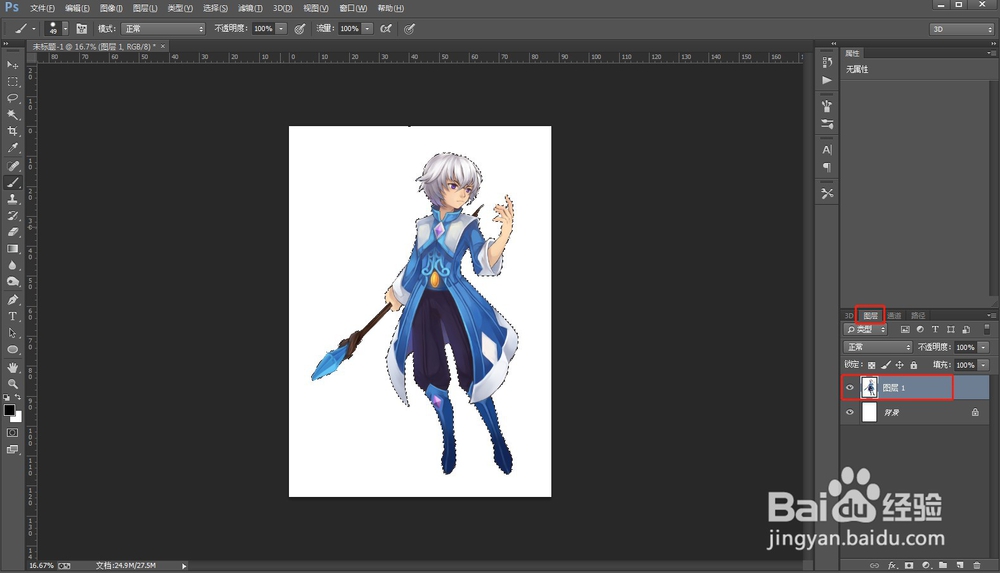Select the Rectangular Marquee tool
This screenshot has height=573, width=1000.
[x=12, y=82]
